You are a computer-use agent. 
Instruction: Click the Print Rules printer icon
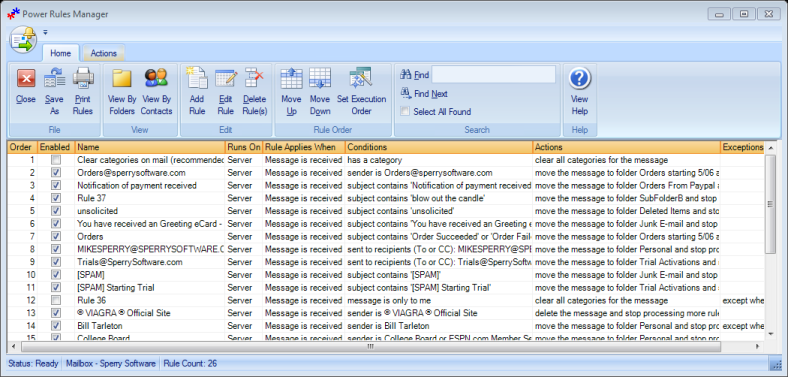pos(83,79)
